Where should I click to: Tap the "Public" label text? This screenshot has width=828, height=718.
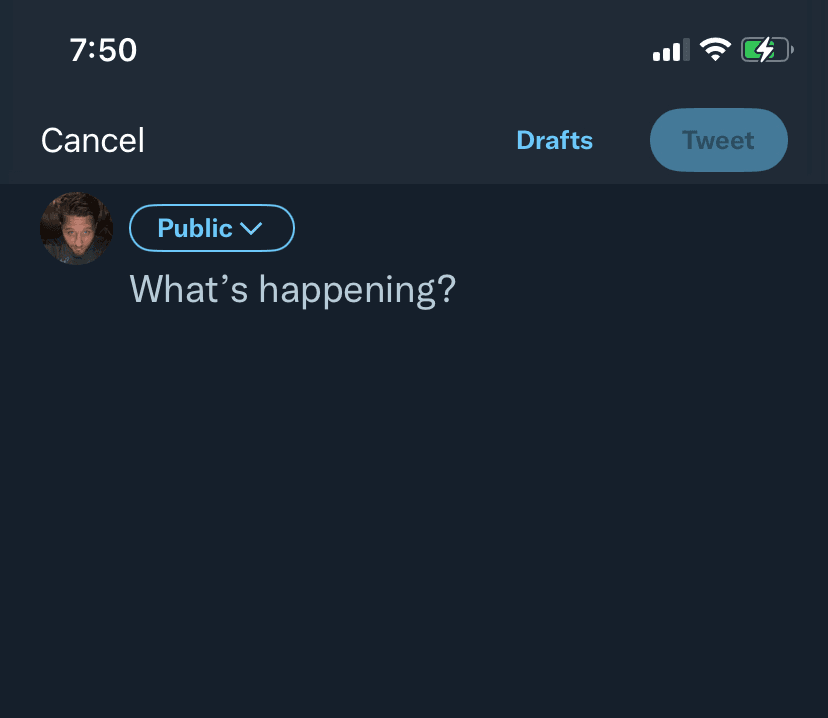(x=195, y=228)
